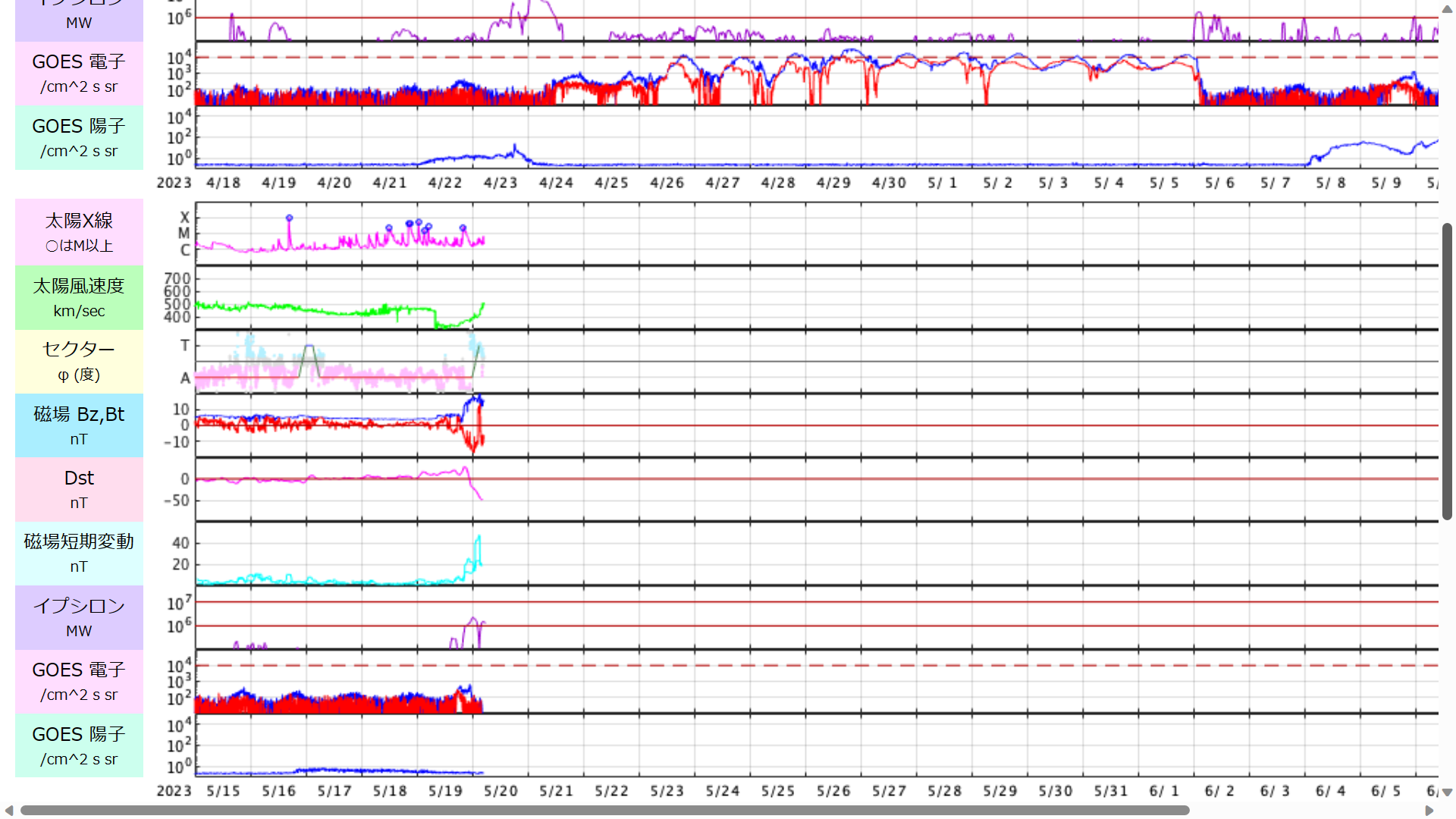This screenshot has width=1456, height=819.
Task: Click the セクター φ (度) label
Action: click(x=79, y=361)
